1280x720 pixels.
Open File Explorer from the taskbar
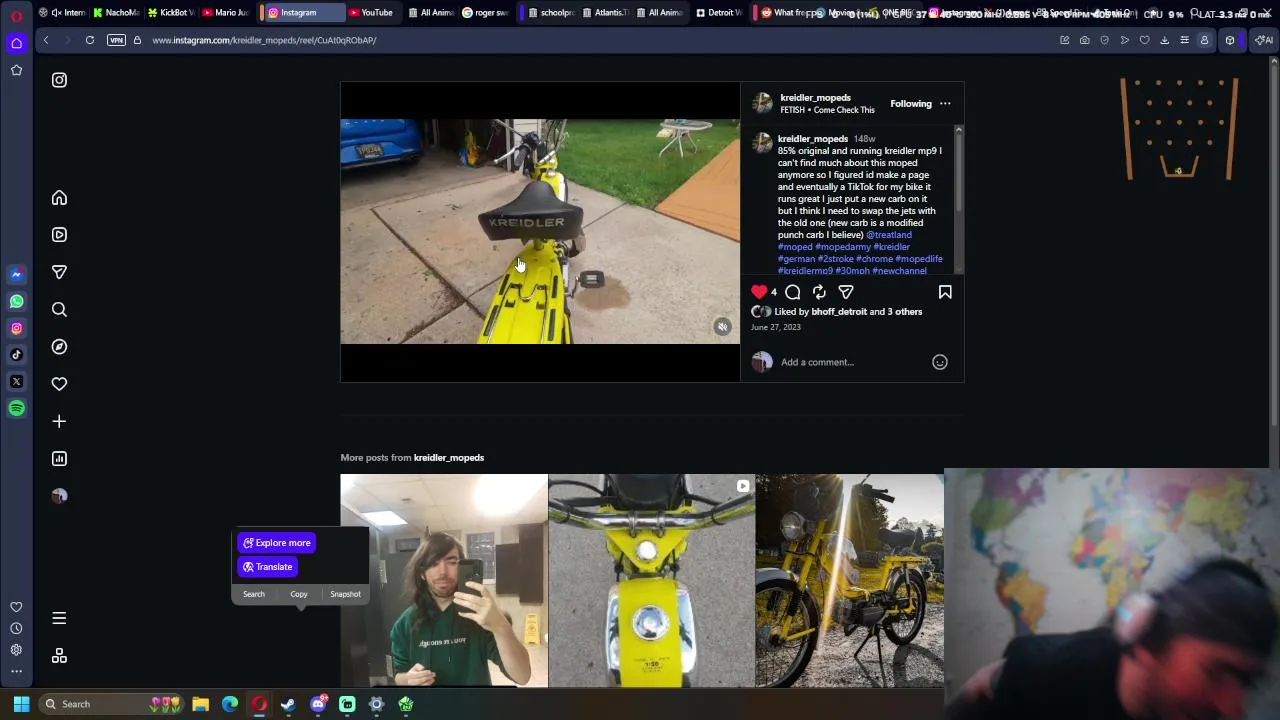coord(200,704)
